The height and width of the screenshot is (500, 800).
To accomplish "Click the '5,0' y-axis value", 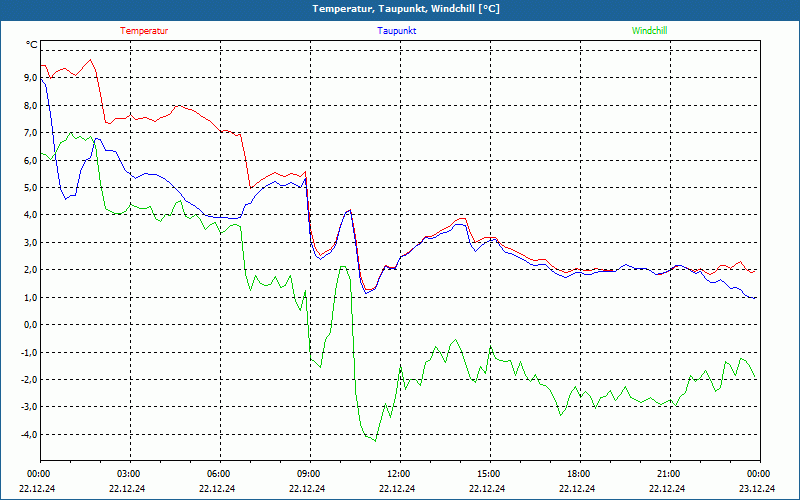I will [x=30, y=187].
